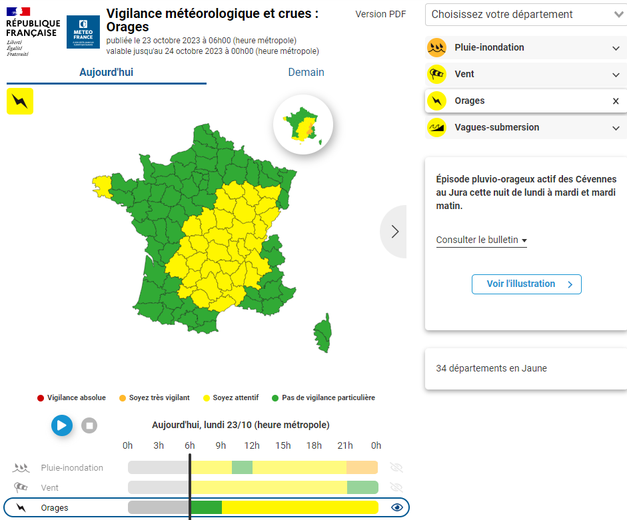The height and width of the screenshot is (520, 627).
Task: Click 'Vigilance absolue' legend text
Action: [76, 398]
